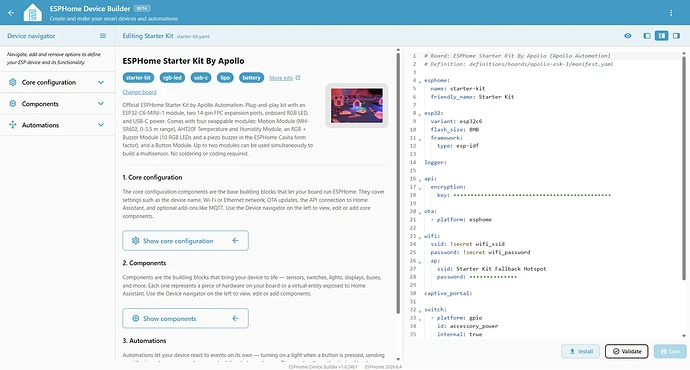Open the More info link

coord(285,78)
